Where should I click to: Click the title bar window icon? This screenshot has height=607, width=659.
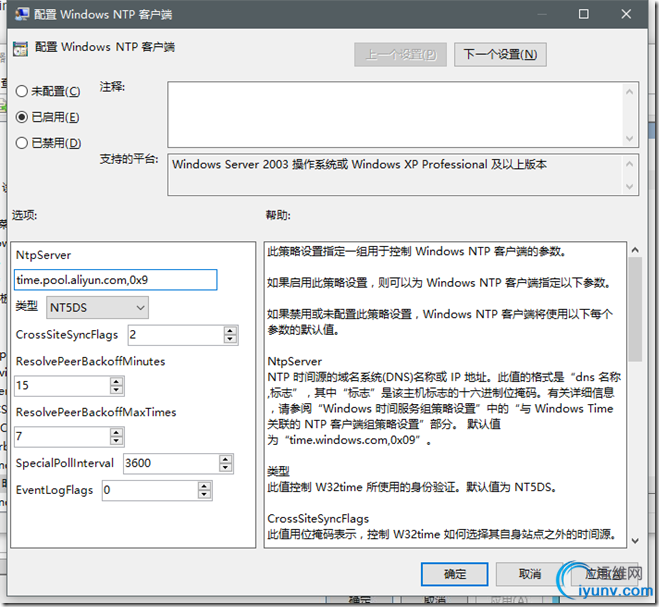pyautogui.click(x=21, y=14)
